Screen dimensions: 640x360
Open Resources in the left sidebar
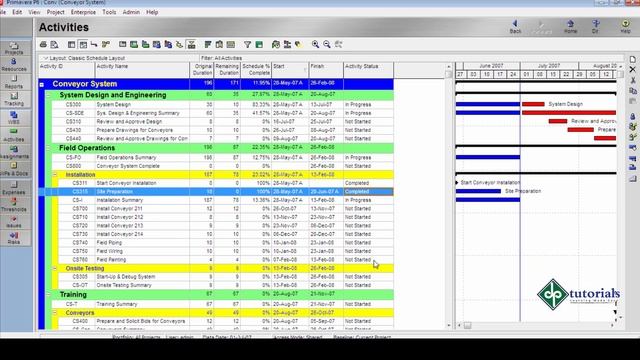pyautogui.click(x=14, y=64)
